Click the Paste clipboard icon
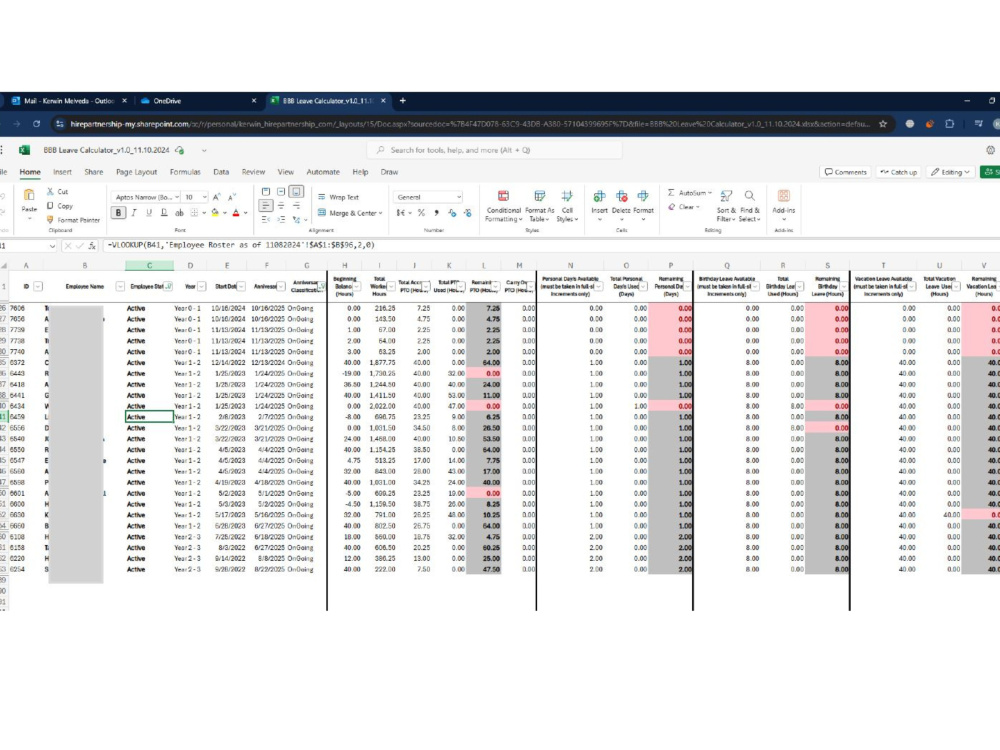Image resolution: width=1000 pixels, height=750 pixels. (x=29, y=195)
